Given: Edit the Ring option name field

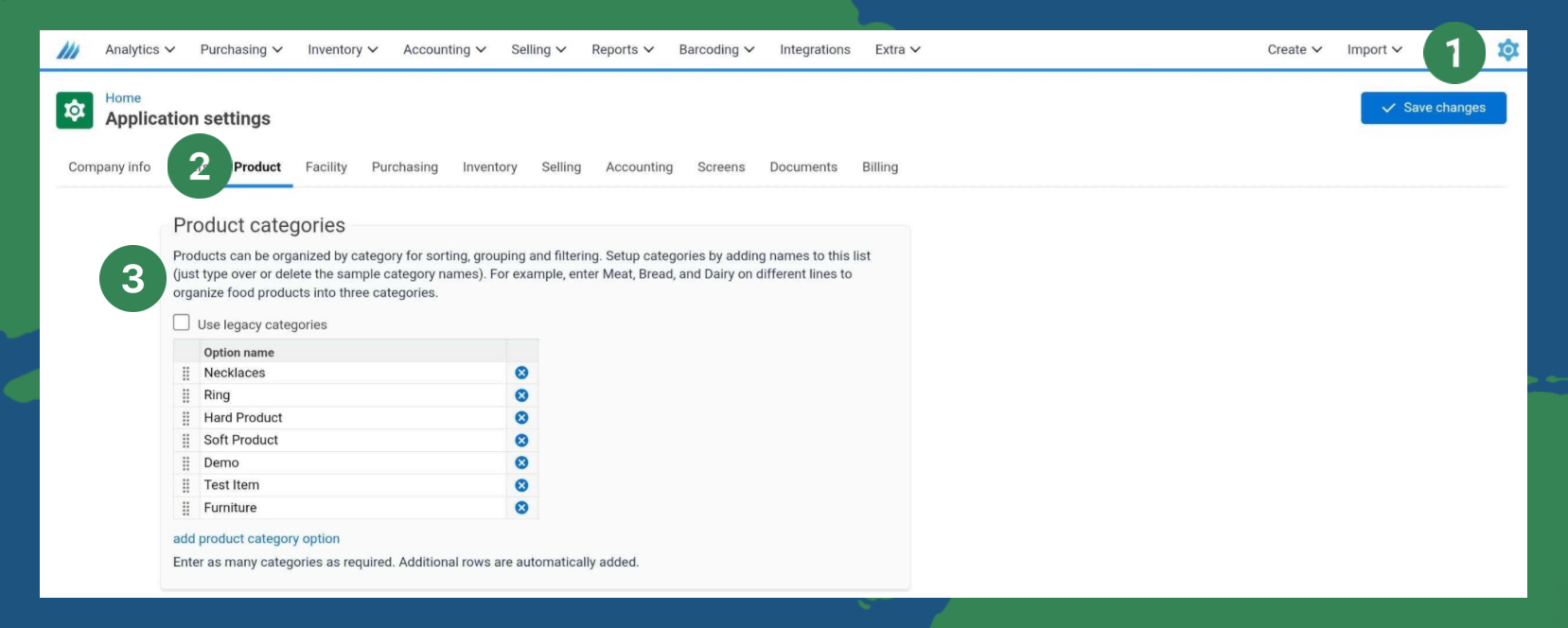Looking at the screenshot, I should (x=353, y=395).
